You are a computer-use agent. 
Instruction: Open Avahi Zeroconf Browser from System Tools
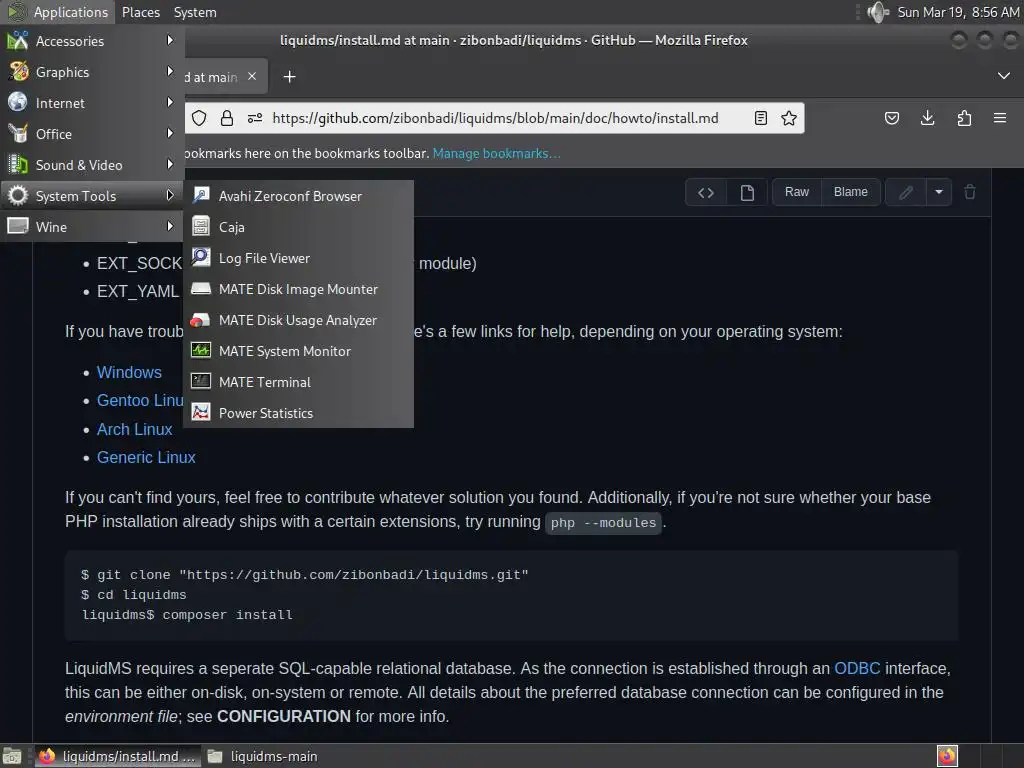pos(298,196)
